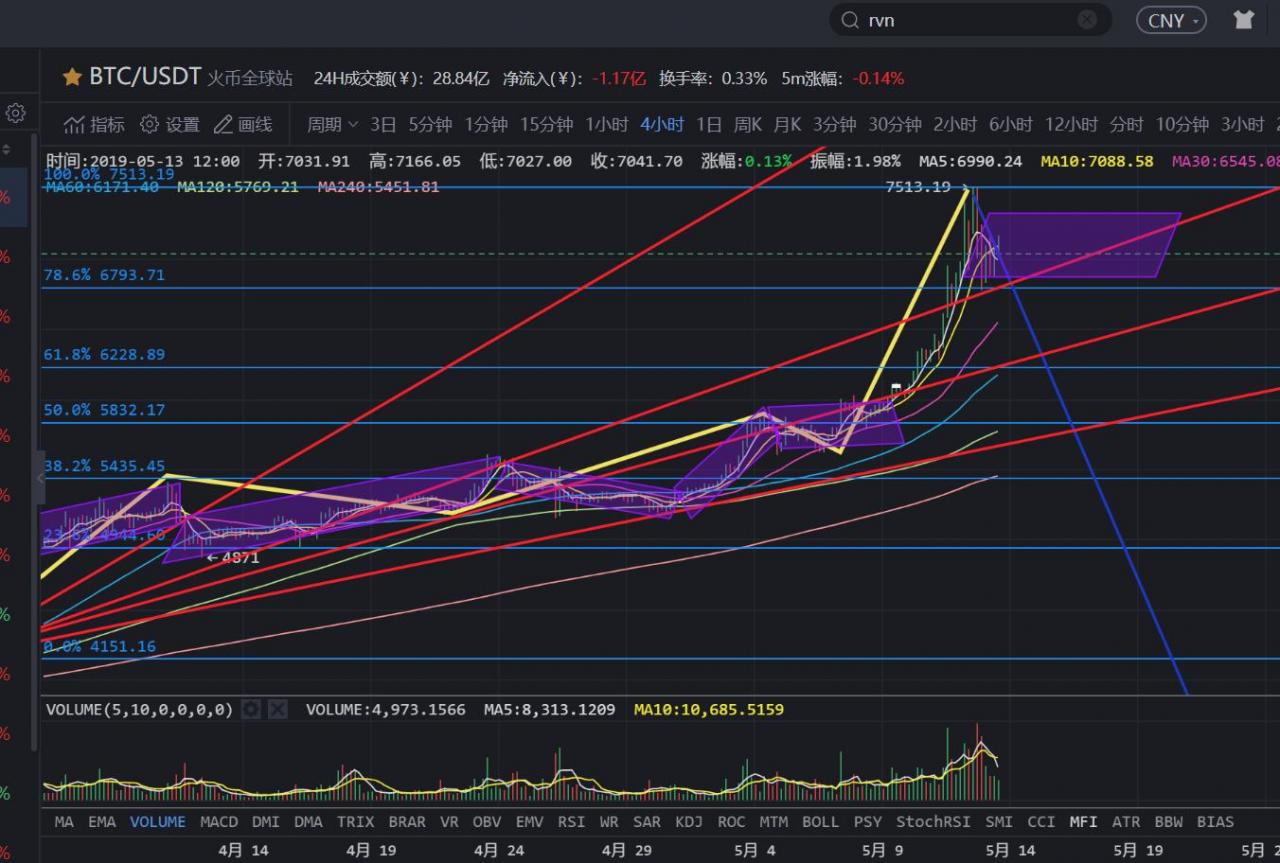The width and height of the screenshot is (1280, 863).
Task: Toggle MA indicator at the bottom
Action: 64,822
